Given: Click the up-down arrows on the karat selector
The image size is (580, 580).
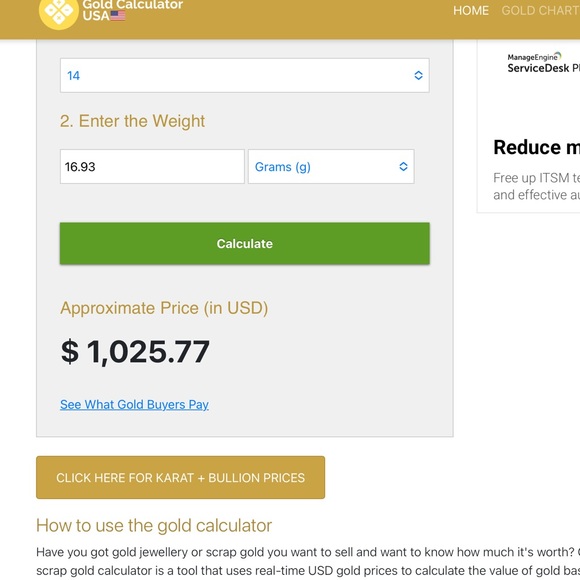Looking at the screenshot, I should pyautogui.click(x=418, y=75).
